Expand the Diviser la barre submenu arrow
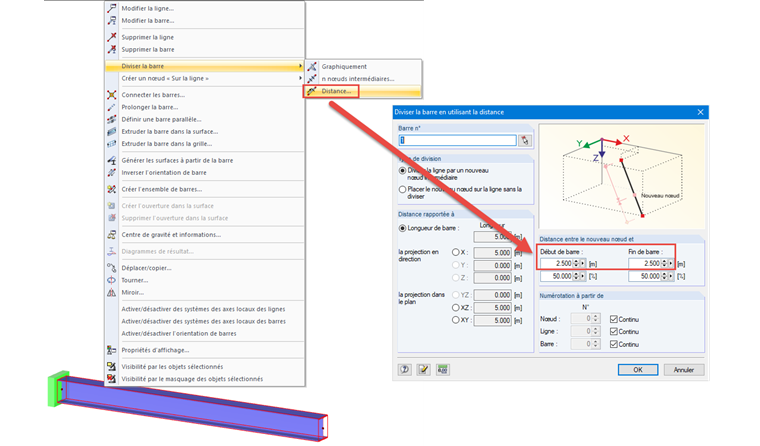The image size is (760, 446). click(x=301, y=66)
